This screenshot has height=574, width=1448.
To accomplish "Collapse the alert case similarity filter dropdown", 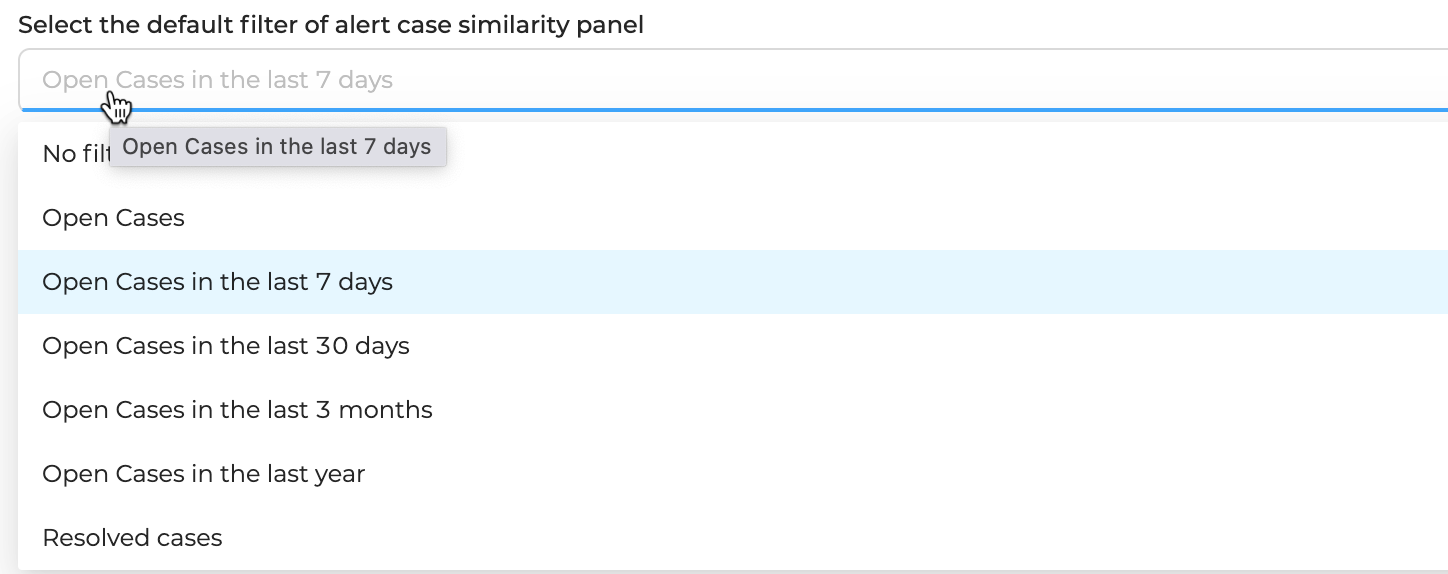I will tap(733, 80).
